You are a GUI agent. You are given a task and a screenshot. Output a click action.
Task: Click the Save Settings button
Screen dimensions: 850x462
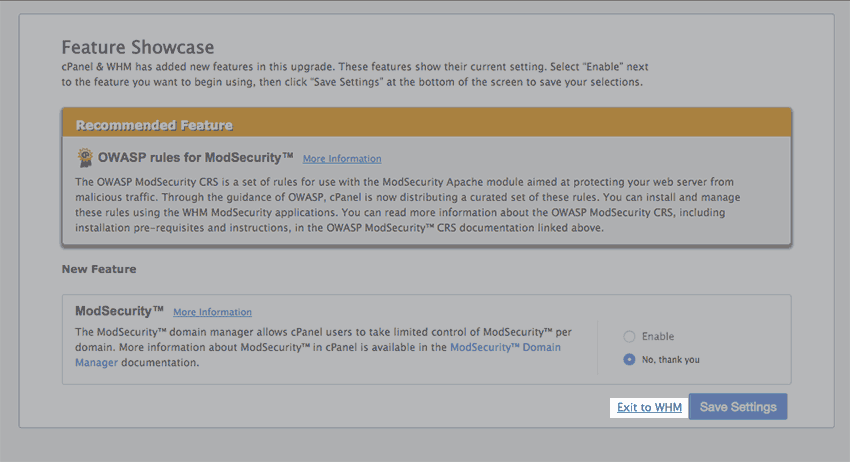[738, 407]
